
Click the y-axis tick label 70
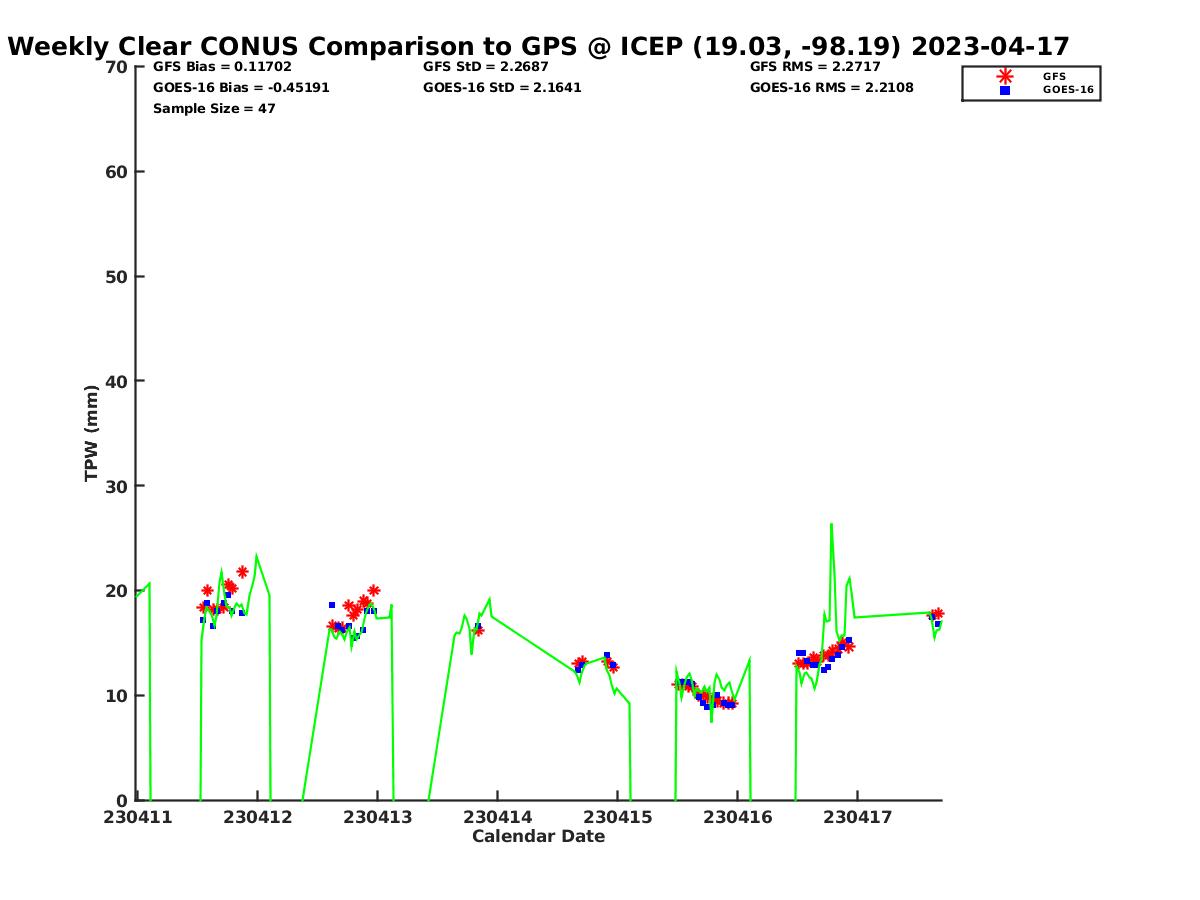(x=117, y=67)
